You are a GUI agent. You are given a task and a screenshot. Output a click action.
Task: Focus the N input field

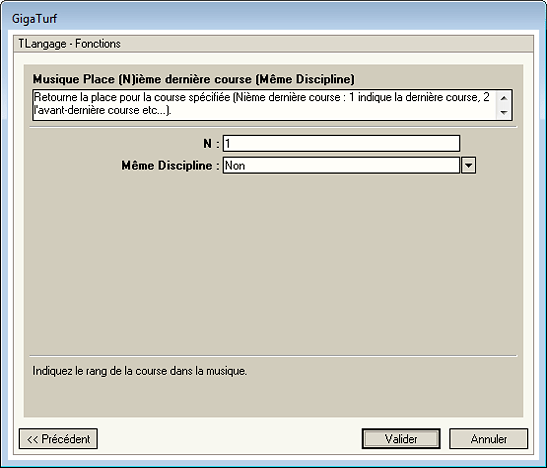(341, 144)
